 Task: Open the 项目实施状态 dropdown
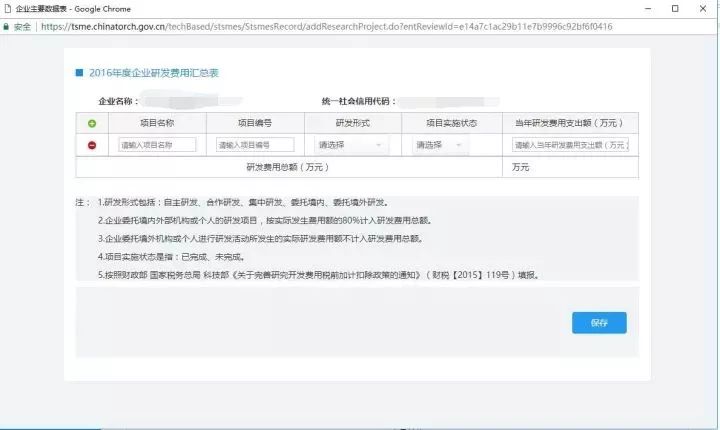coord(441,145)
